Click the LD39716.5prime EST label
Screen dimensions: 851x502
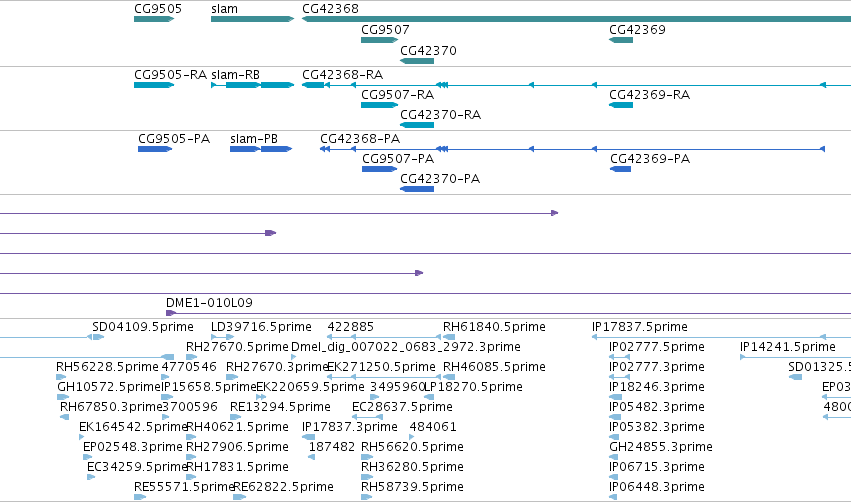click(x=261, y=327)
